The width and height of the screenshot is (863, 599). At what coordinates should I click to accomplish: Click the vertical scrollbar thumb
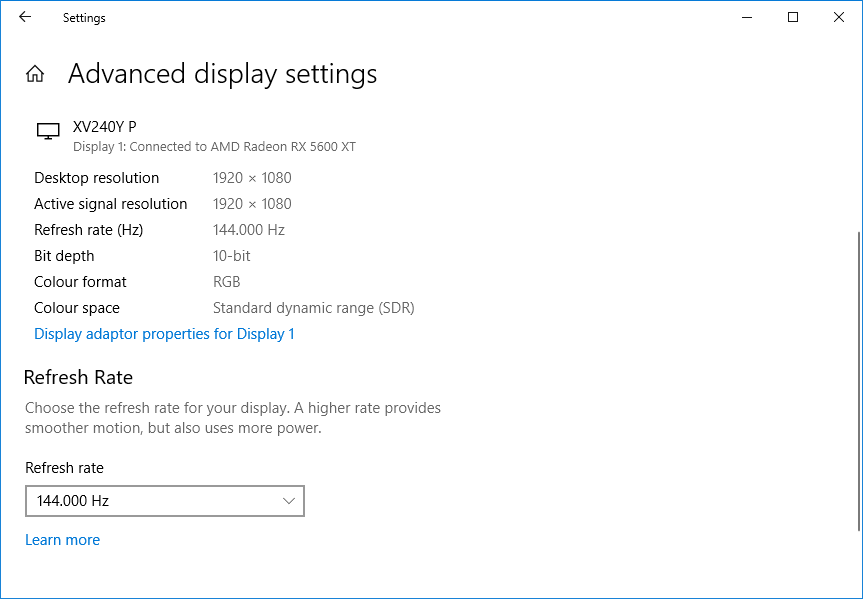click(x=858, y=380)
